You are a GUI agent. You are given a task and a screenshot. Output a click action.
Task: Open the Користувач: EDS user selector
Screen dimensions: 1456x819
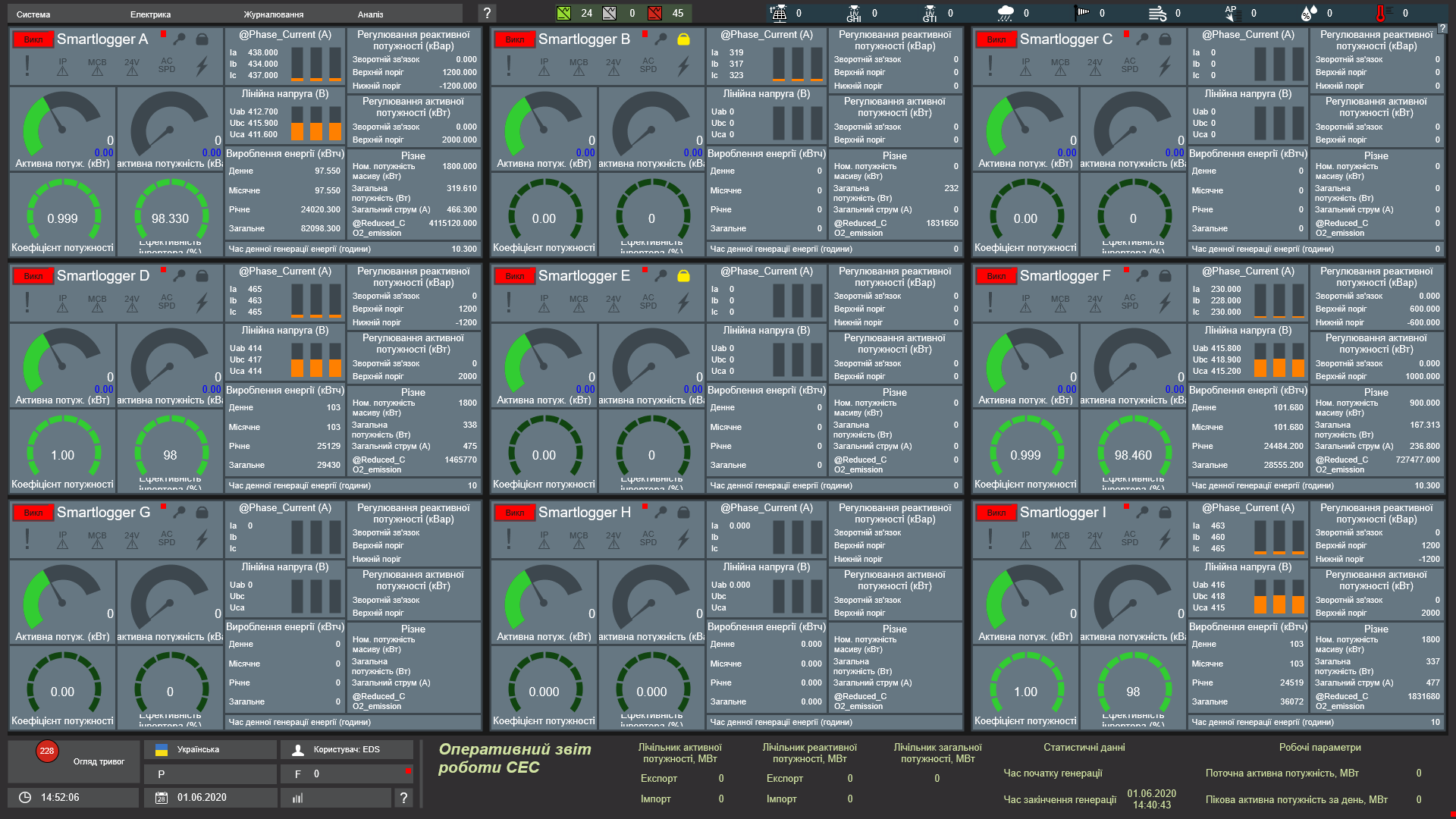[x=347, y=750]
